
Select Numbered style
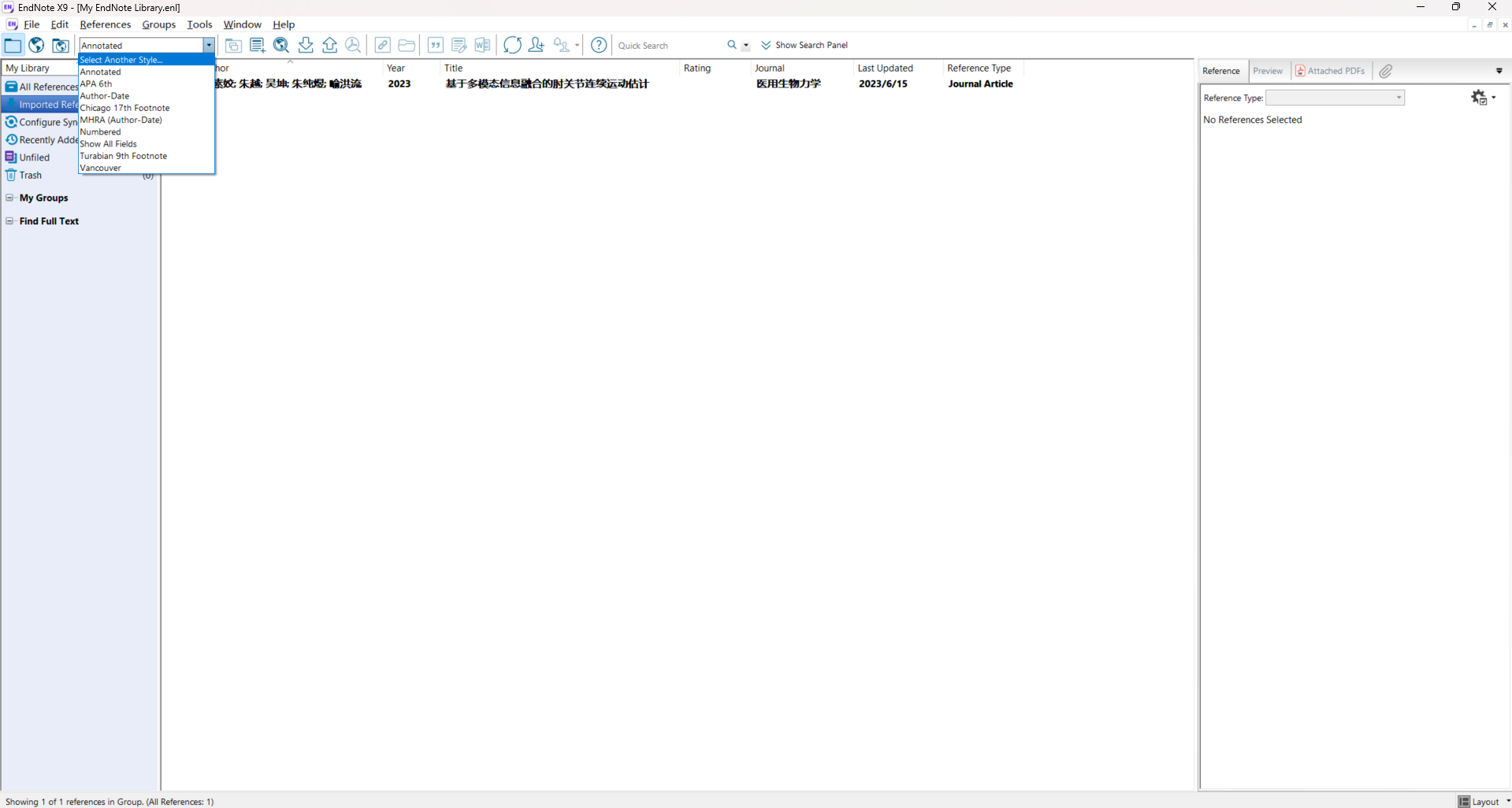point(147,132)
